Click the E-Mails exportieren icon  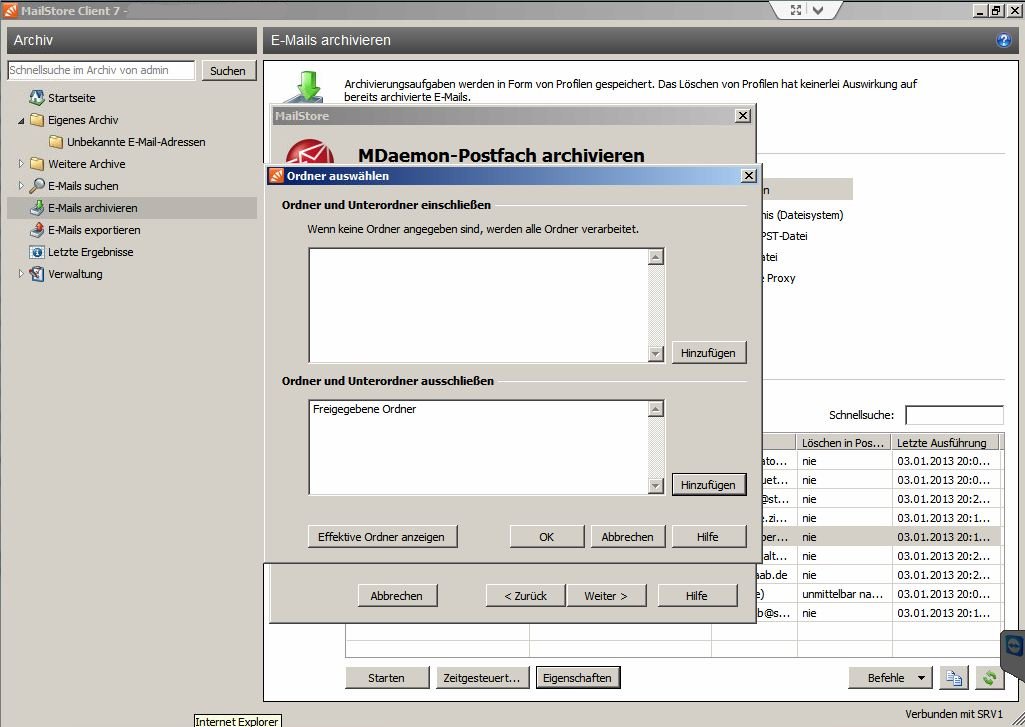tap(37, 230)
